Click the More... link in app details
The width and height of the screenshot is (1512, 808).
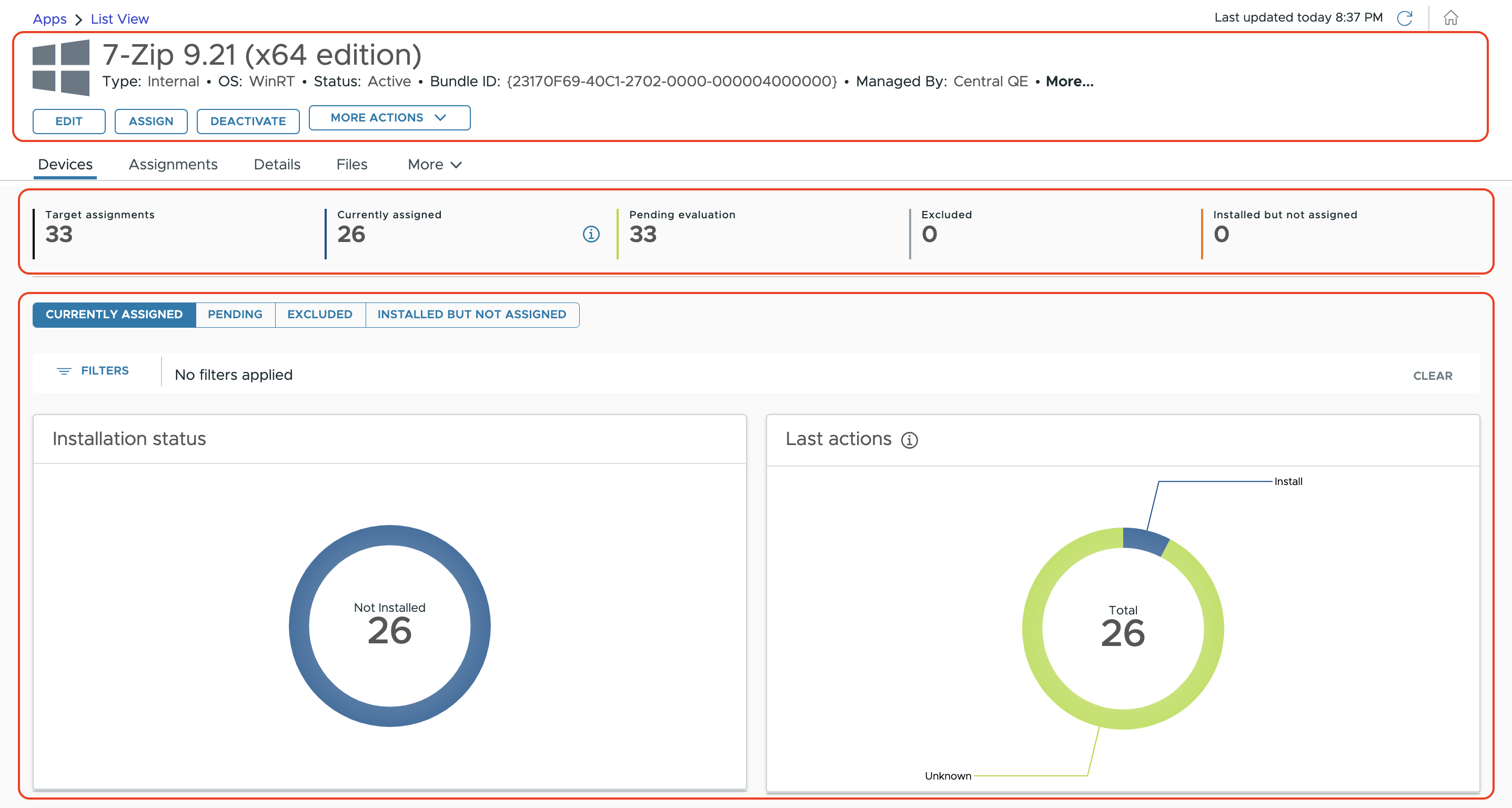pos(1070,82)
